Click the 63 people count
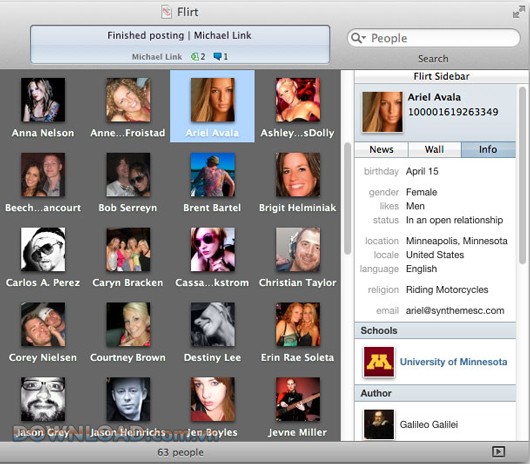 pos(180,452)
